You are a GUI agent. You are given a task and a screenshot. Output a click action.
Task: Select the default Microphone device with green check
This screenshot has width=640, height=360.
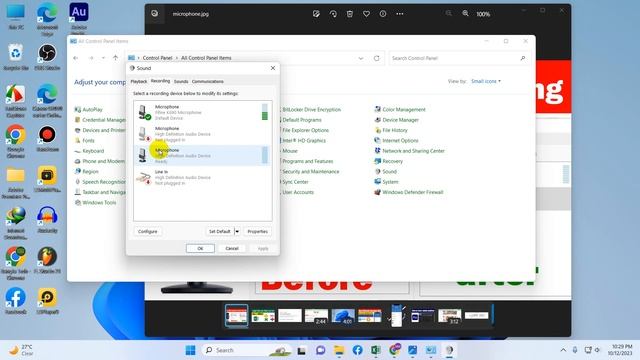click(x=202, y=112)
